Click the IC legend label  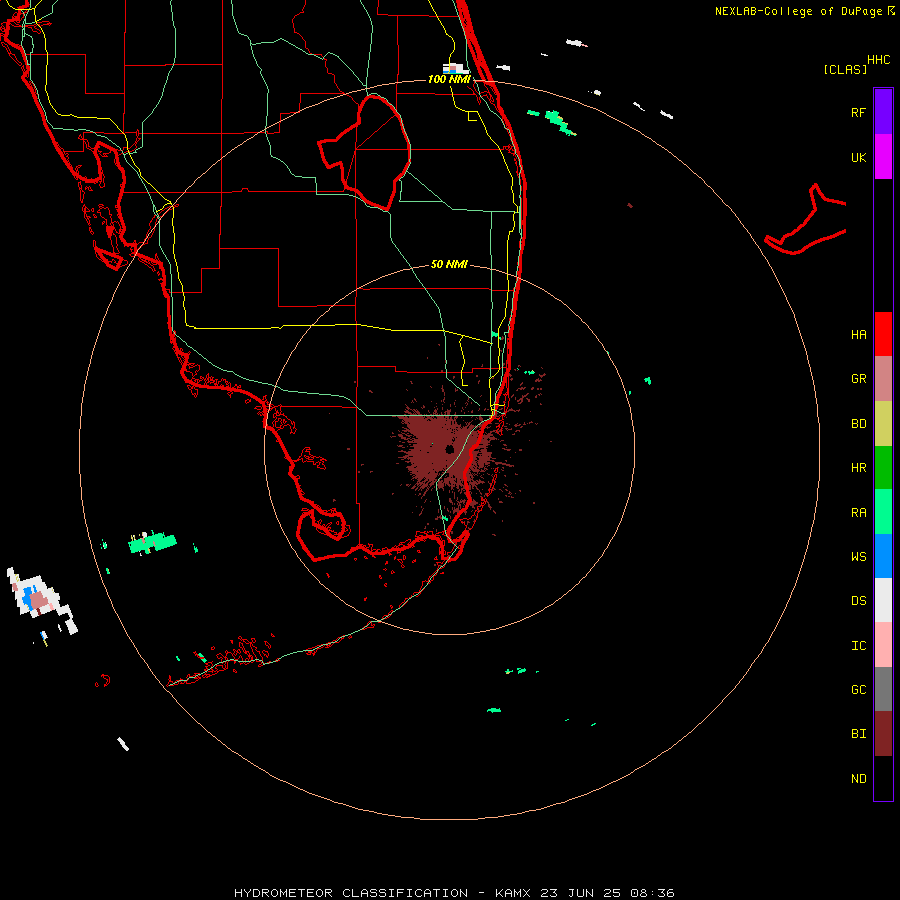858,646
